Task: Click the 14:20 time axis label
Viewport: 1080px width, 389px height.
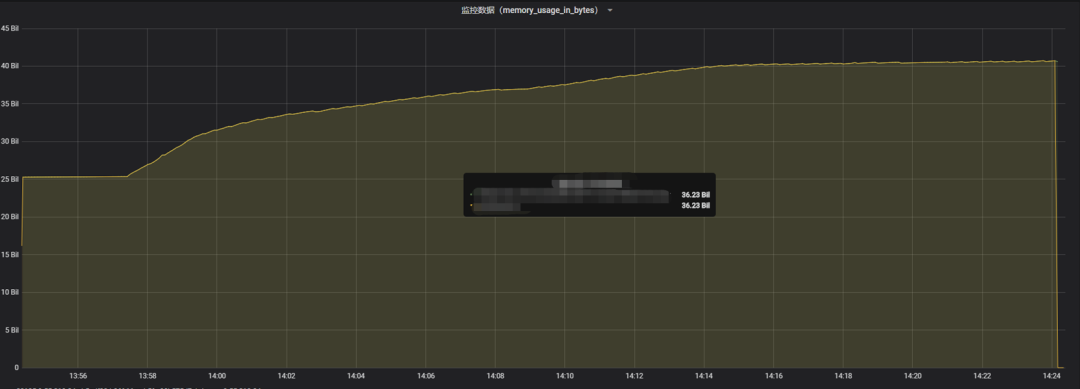Action: [913, 376]
